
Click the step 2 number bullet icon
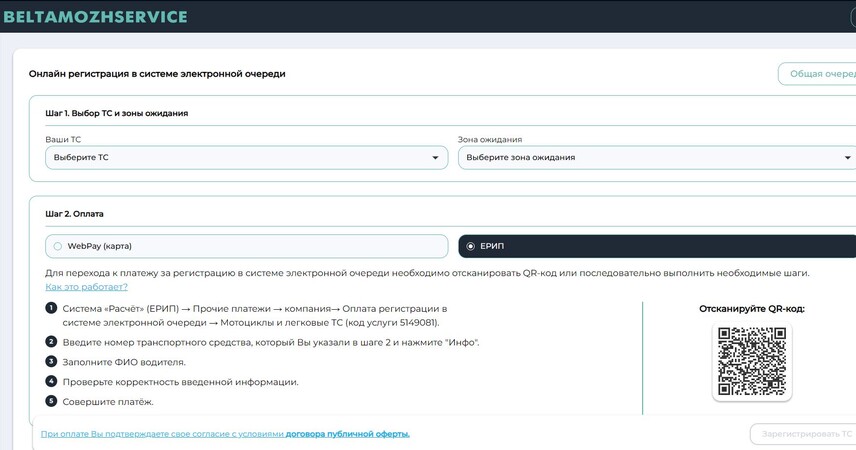51,342
